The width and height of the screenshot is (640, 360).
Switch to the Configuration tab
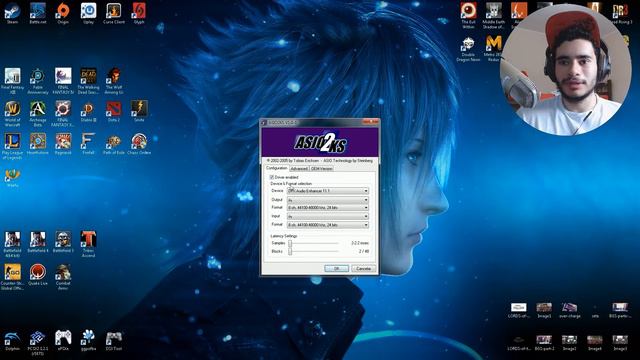pos(277,168)
